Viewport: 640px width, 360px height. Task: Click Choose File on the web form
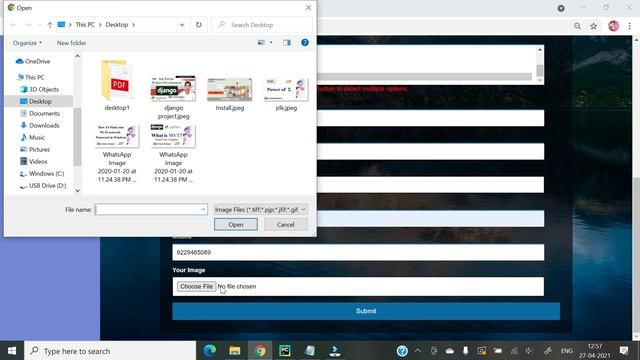coord(196,287)
